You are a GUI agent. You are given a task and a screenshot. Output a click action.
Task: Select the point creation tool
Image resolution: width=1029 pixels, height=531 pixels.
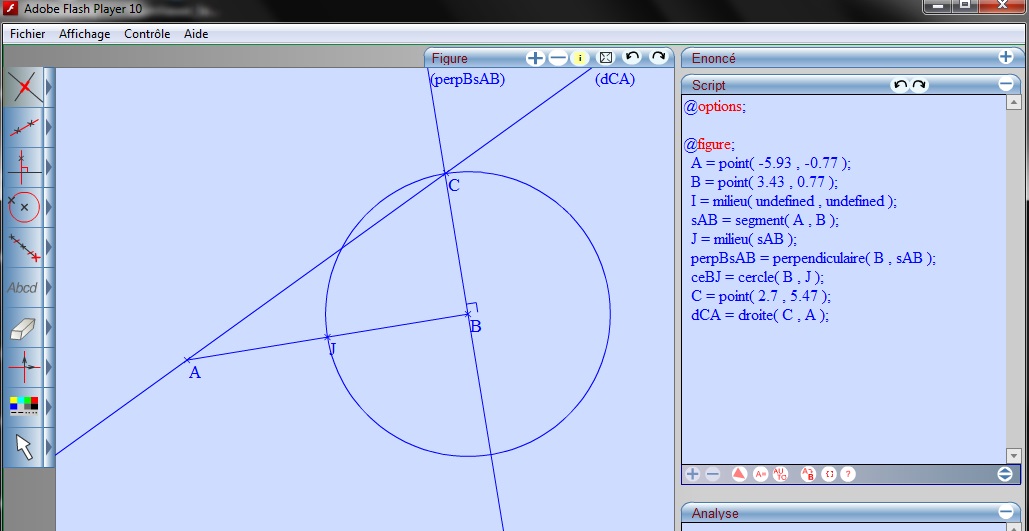pos(23,88)
